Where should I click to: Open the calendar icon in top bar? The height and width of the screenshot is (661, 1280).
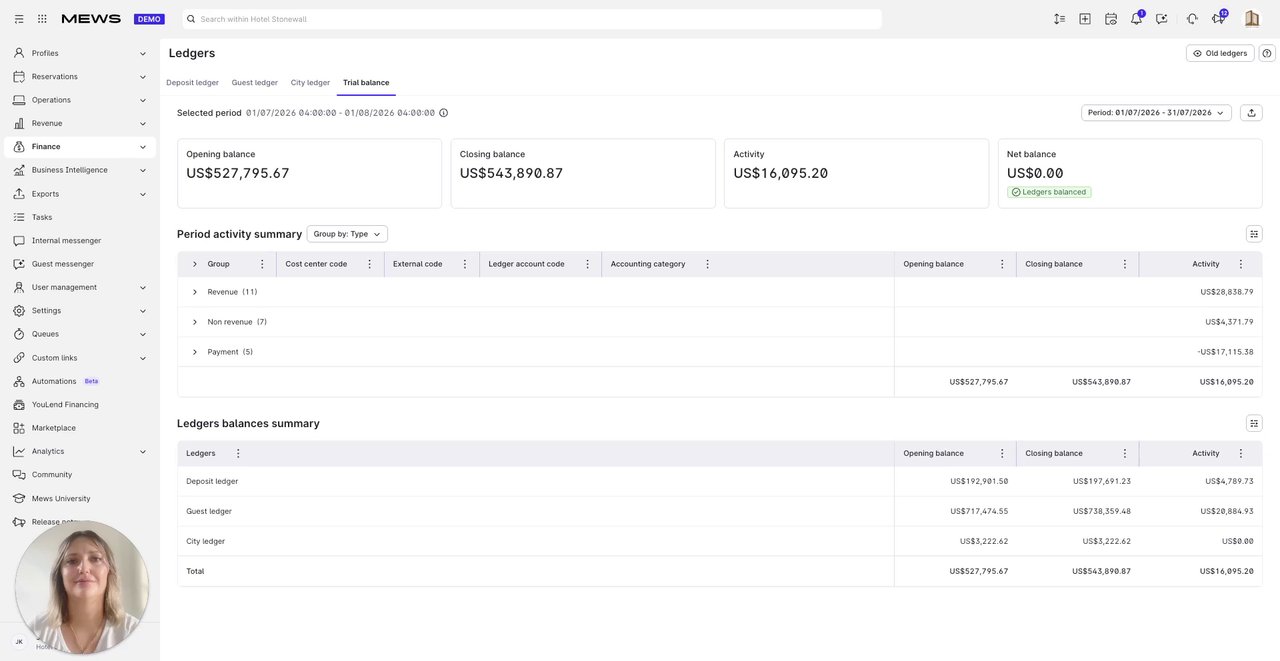click(1111, 19)
